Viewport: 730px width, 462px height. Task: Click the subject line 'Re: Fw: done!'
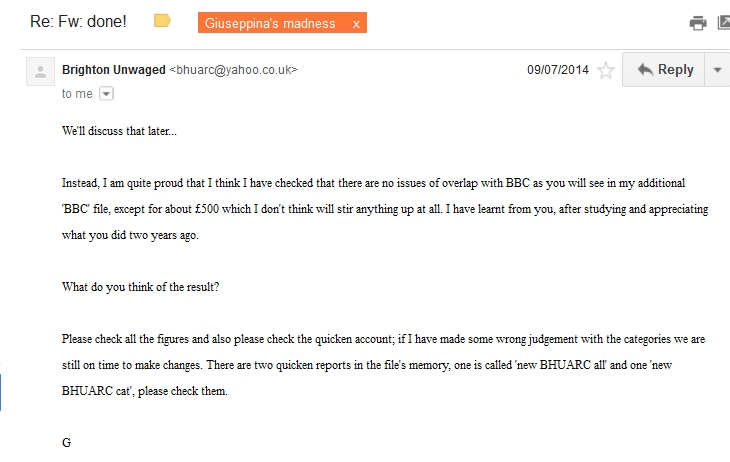77,21
